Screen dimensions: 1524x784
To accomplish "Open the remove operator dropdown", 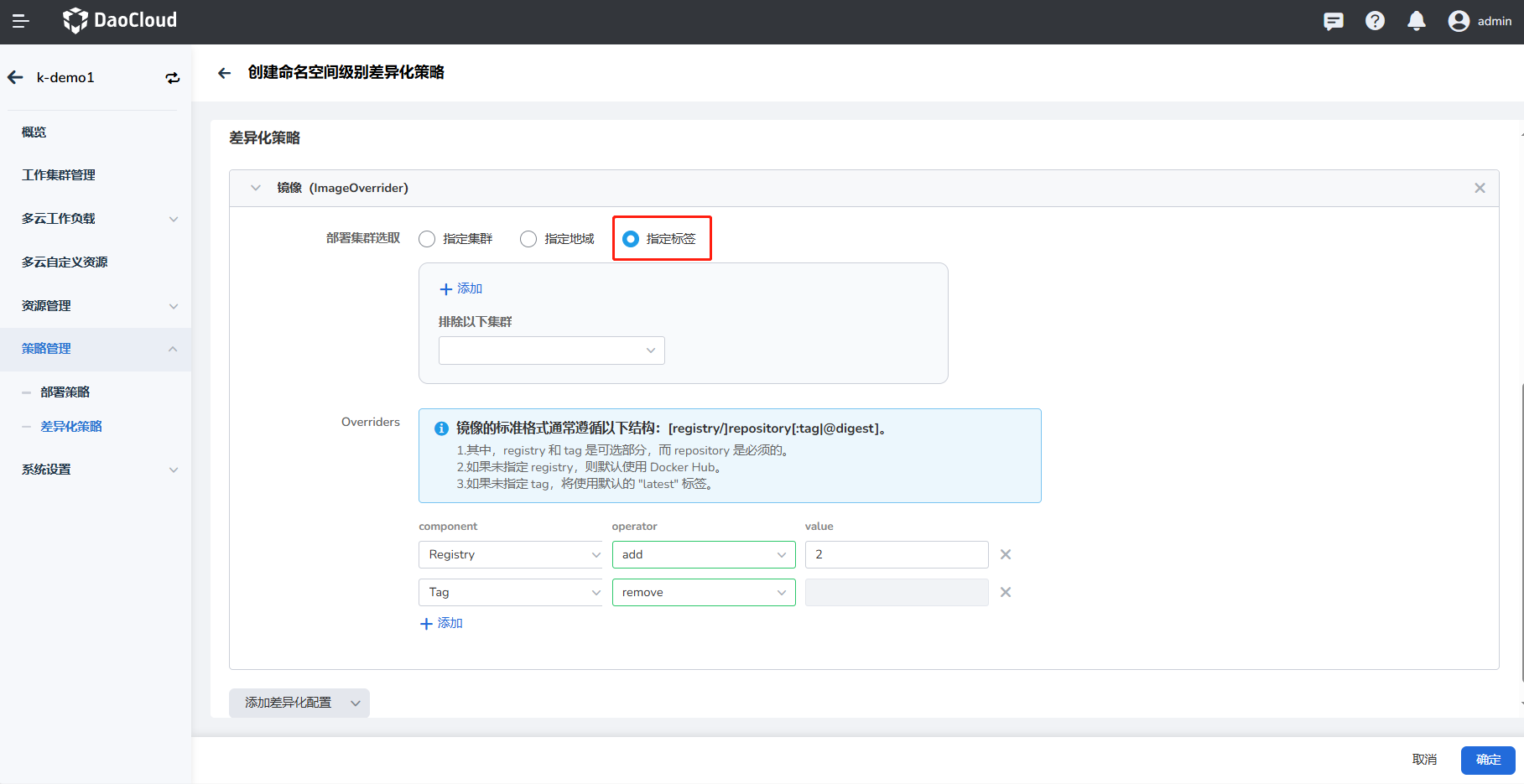I will click(x=703, y=592).
